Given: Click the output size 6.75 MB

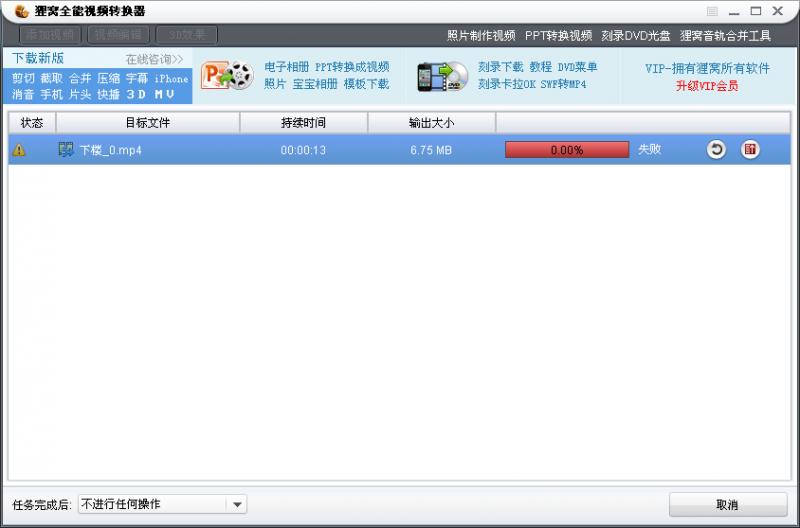Looking at the screenshot, I should 431,150.
